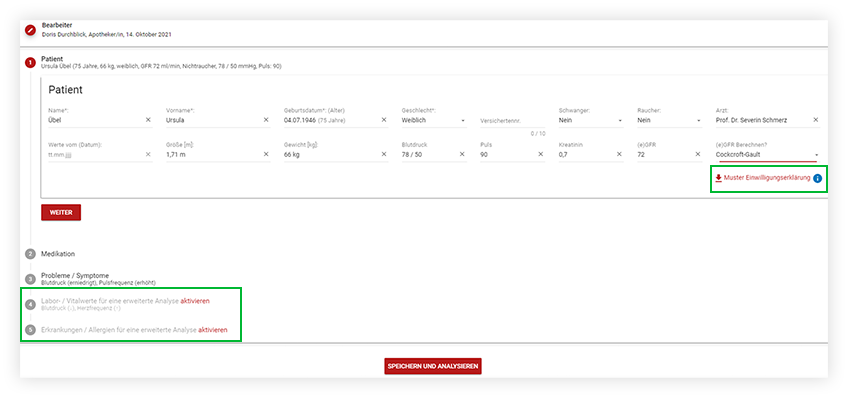The width and height of the screenshot is (851, 403).
Task: Activate Erkrankungen / Allergien via aktivieren link
Action: click(212, 330)
